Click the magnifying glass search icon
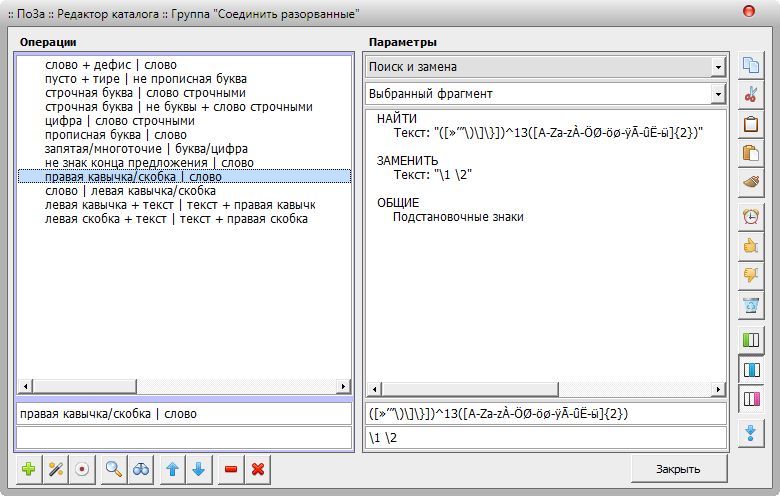780x496 pixels. pyautogui.click(x=114, y=469)
